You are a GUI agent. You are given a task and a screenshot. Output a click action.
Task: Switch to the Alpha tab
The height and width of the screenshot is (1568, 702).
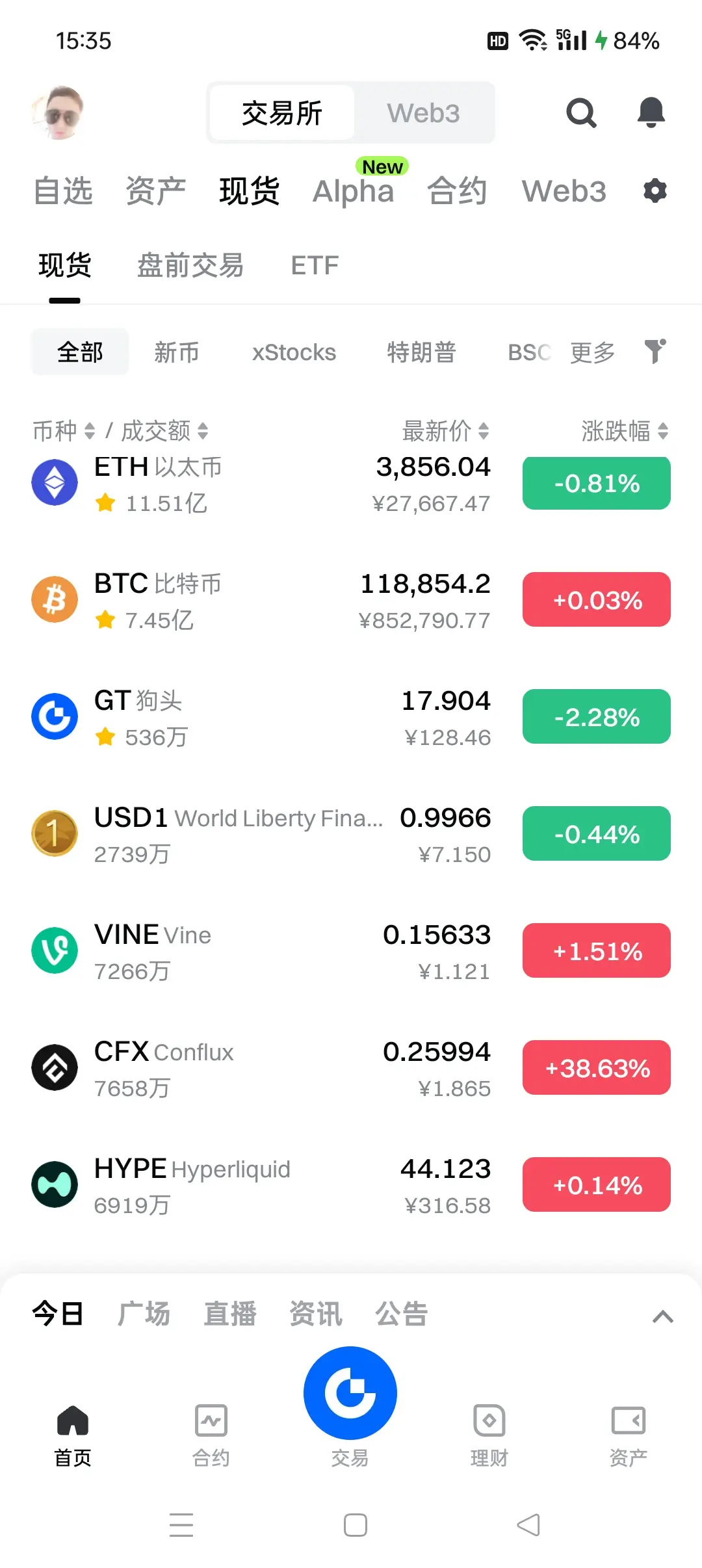(354, 191)
